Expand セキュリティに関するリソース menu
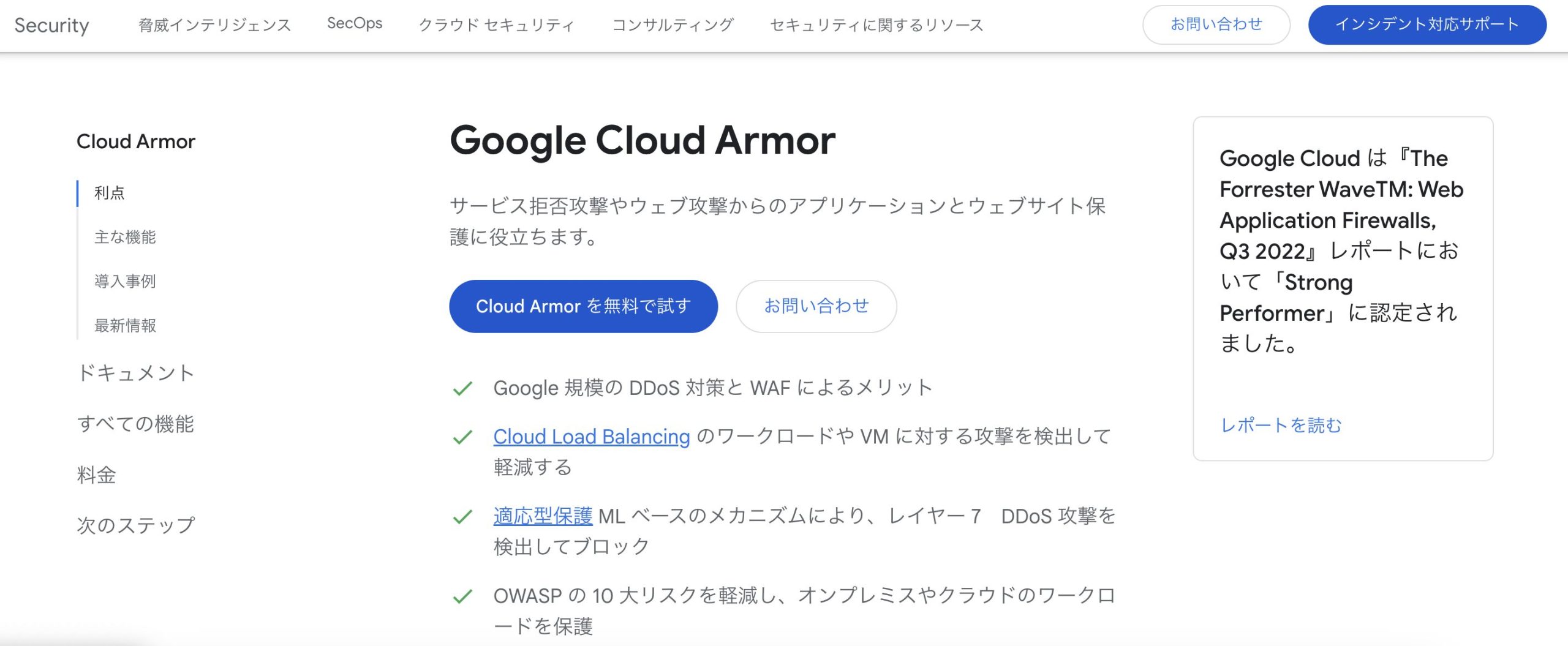This screenshot has width=1568, height=646. [876, 24]
